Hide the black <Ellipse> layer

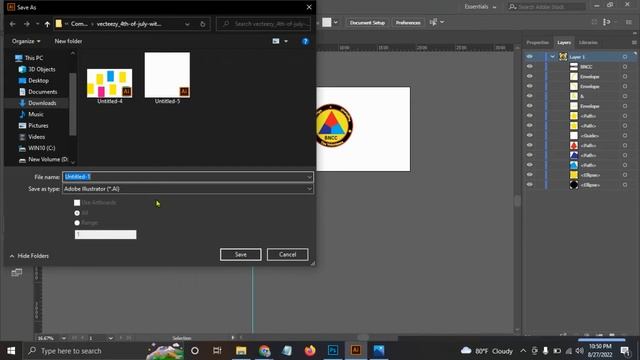point(529,184)
